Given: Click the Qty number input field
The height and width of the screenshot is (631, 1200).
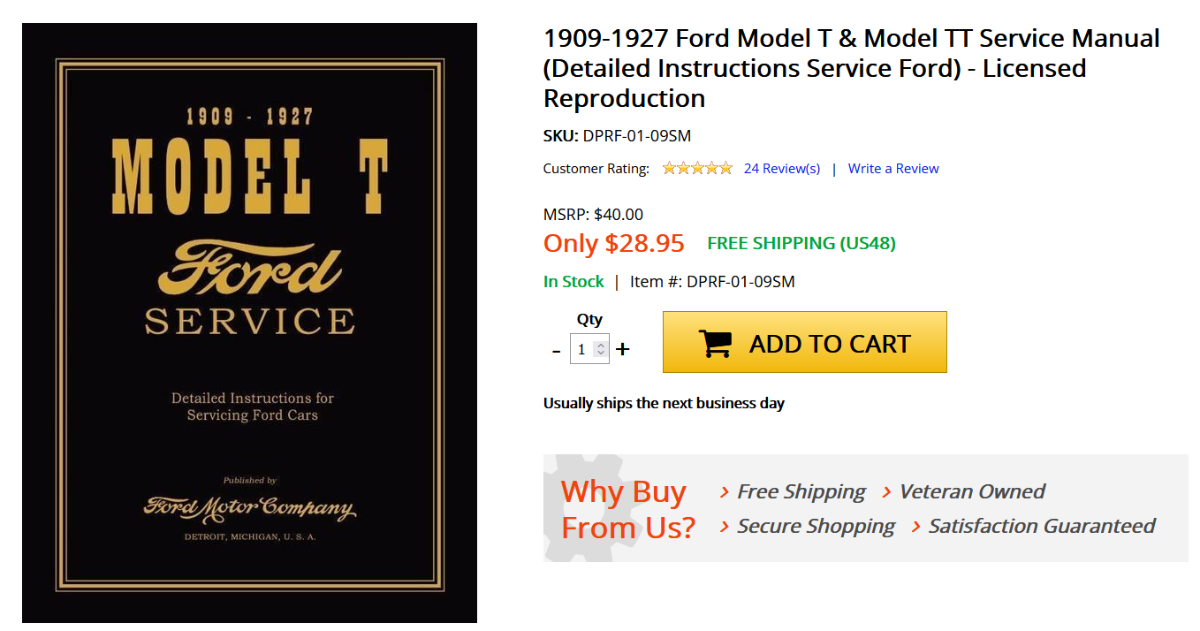Looking at the screenshot, I should point(582,350).
